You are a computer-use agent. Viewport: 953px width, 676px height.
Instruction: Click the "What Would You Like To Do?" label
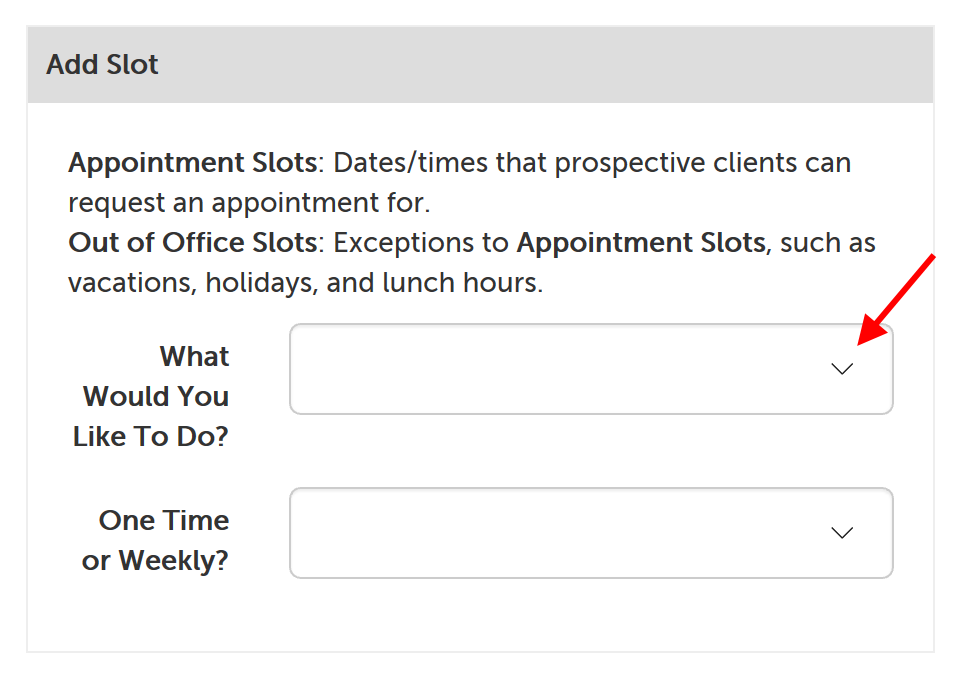(x=155, y=397)
